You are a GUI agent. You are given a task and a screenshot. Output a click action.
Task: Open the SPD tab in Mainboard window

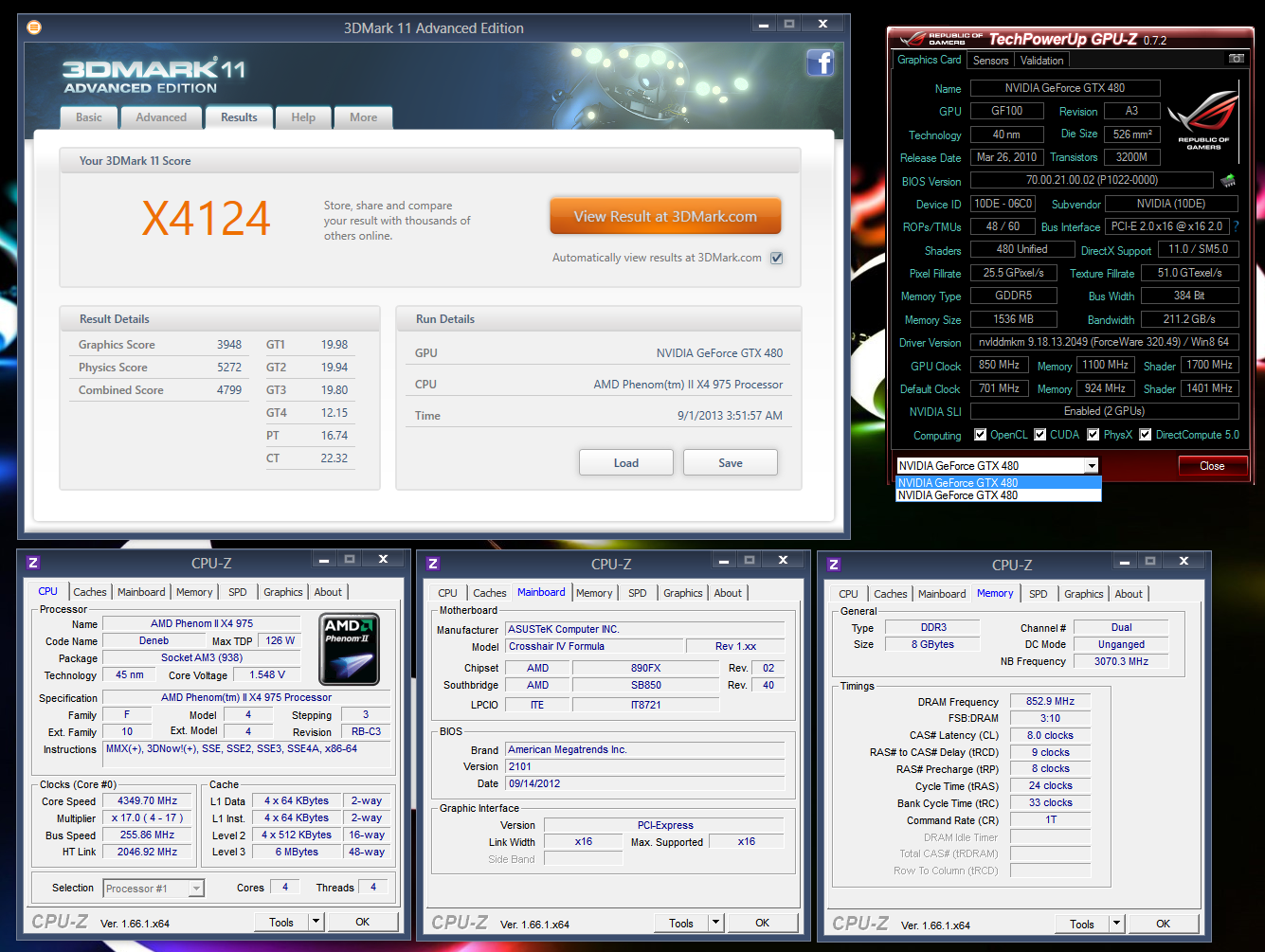pos(638,593)
